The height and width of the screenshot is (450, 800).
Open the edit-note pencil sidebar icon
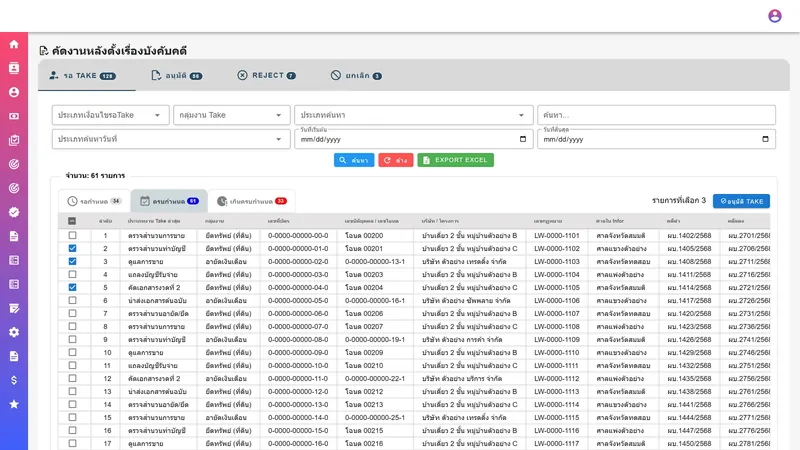pos(14,308)
